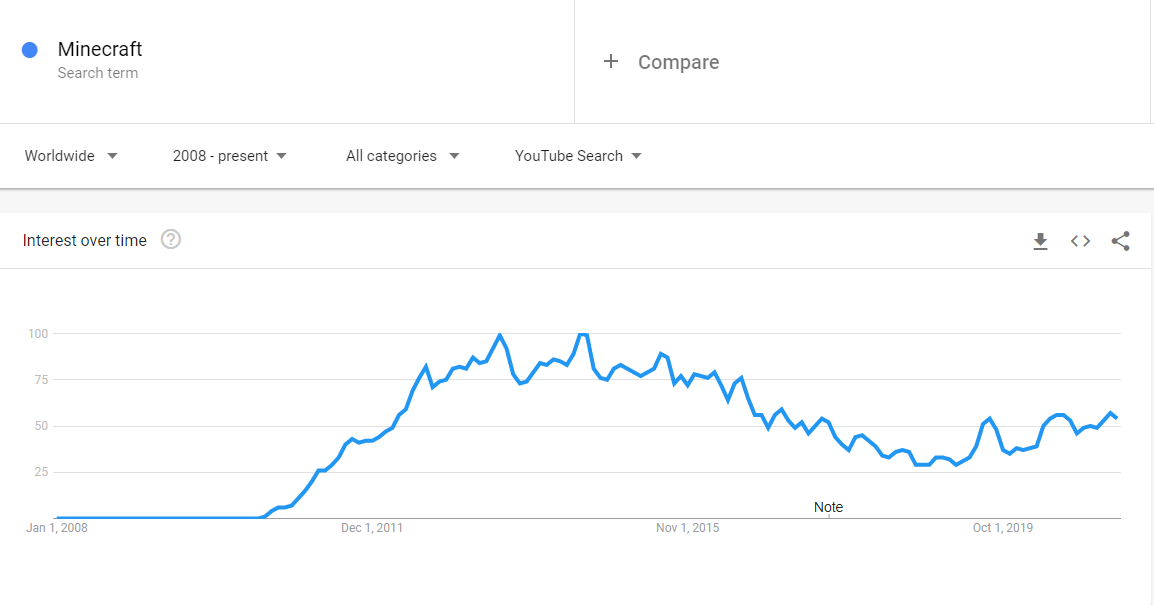Viewport: 1154px width, 605px height.
Task: Open the help icon beside Interest over time
Action: tap(171, 240)
